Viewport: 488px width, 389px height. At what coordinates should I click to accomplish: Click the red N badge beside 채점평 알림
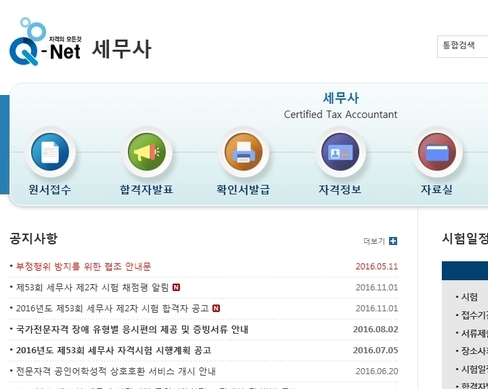coord(176,287)
